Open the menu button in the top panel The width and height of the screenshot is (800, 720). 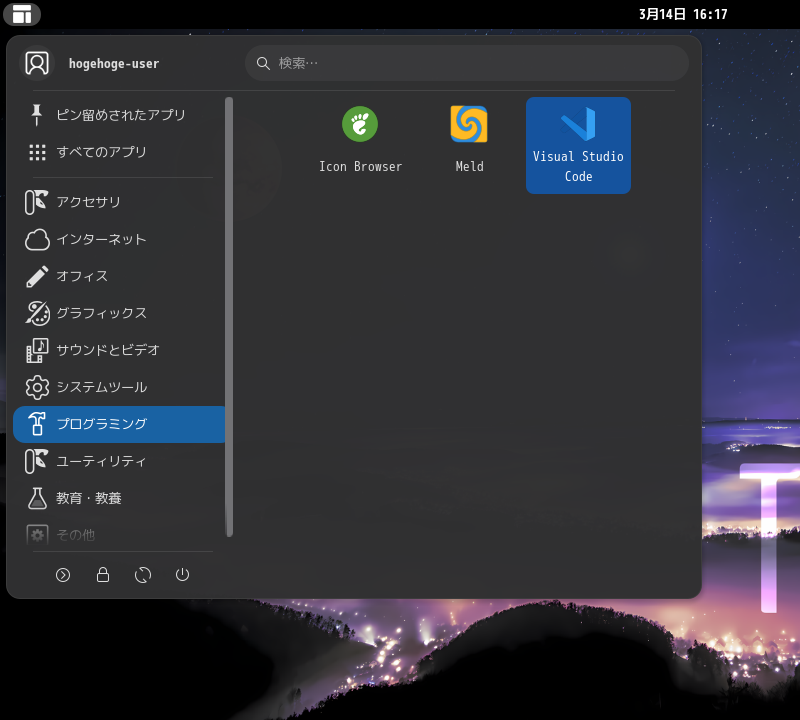pyautogui.click(x=22, y=15)
